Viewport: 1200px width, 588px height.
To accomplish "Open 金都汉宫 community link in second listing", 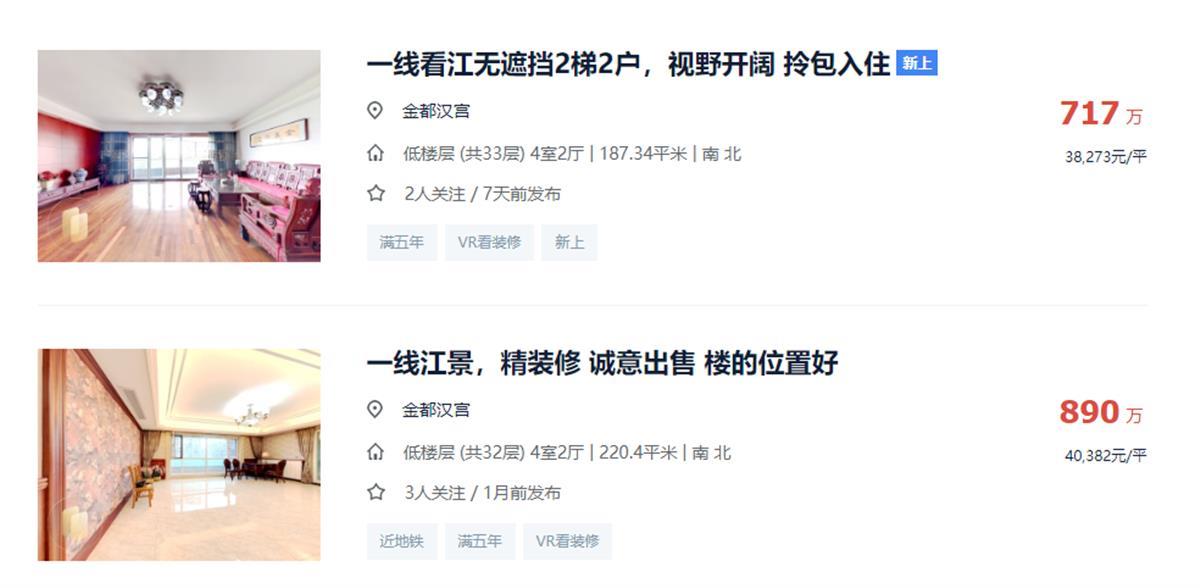I will [x=436, y=410].
